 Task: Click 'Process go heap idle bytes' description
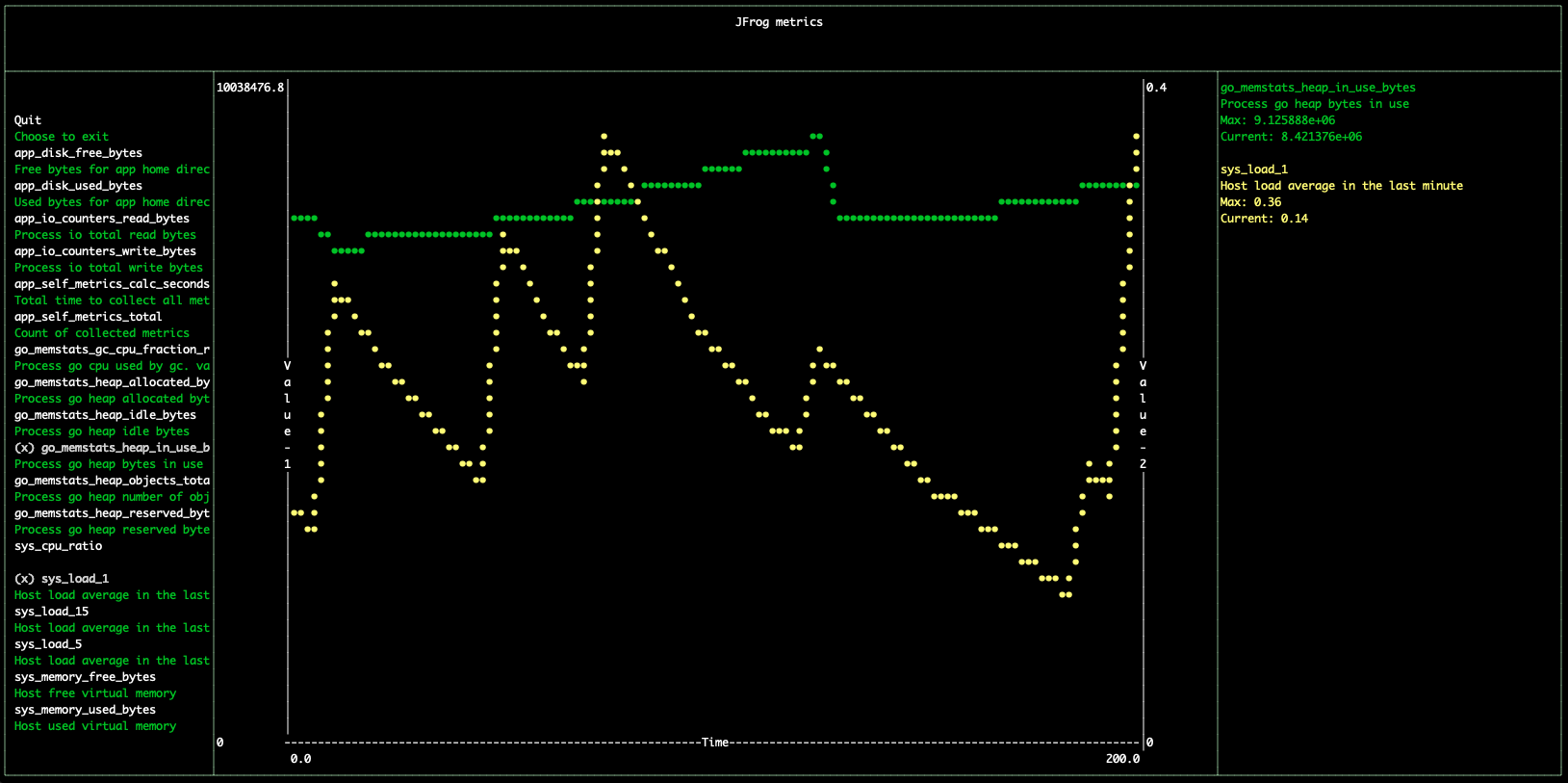tap(102, 431)
